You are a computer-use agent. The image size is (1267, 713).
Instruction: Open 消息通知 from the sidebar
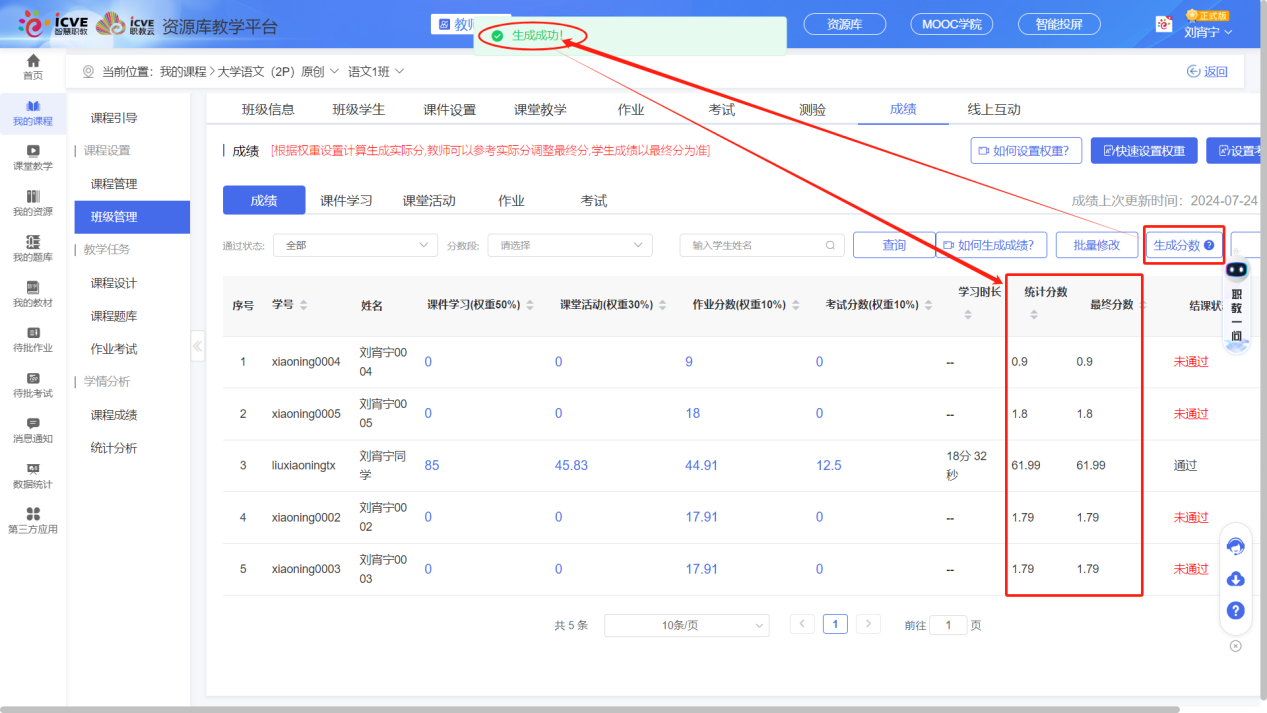click(33, 430)
